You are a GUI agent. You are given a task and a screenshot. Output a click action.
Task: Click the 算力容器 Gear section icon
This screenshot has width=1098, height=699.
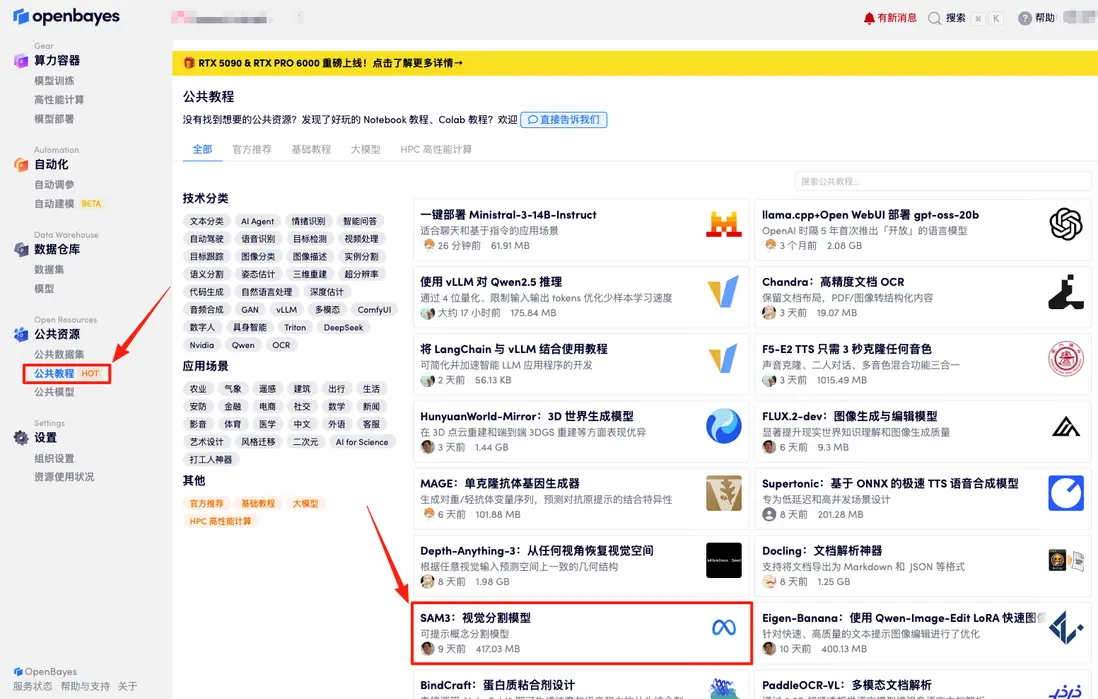(21, 61)
